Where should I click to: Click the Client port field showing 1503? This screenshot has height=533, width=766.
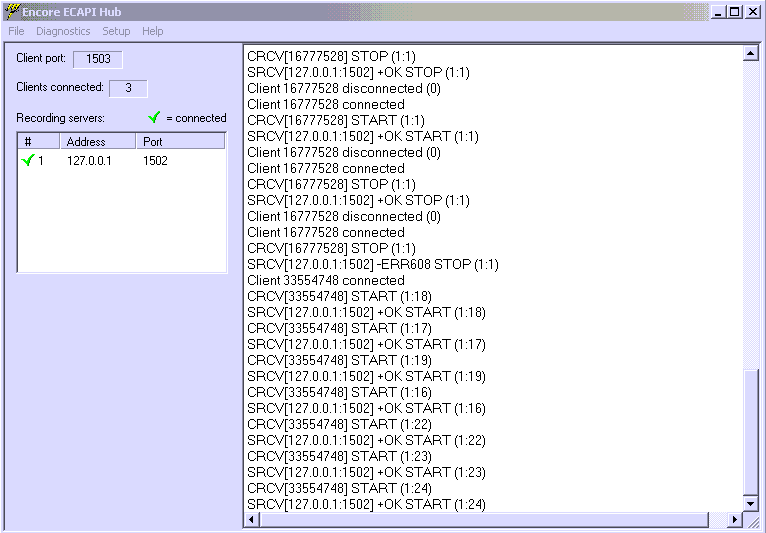click(x=98, y=59)
